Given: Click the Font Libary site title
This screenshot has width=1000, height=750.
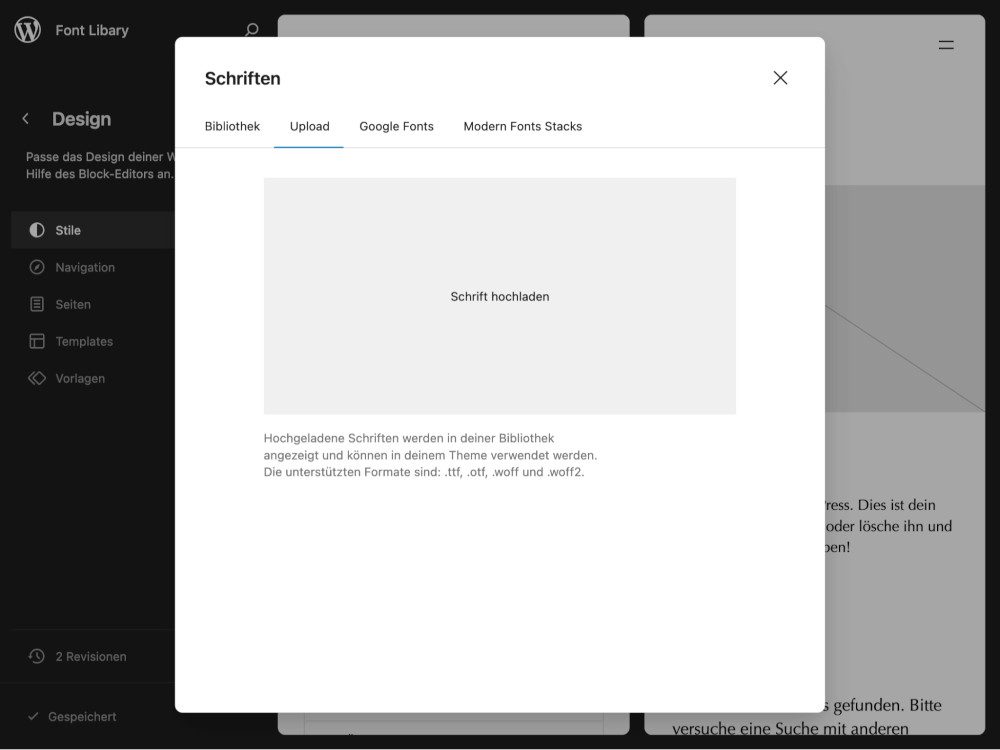Looking at the screenshot, I should 92,30.
